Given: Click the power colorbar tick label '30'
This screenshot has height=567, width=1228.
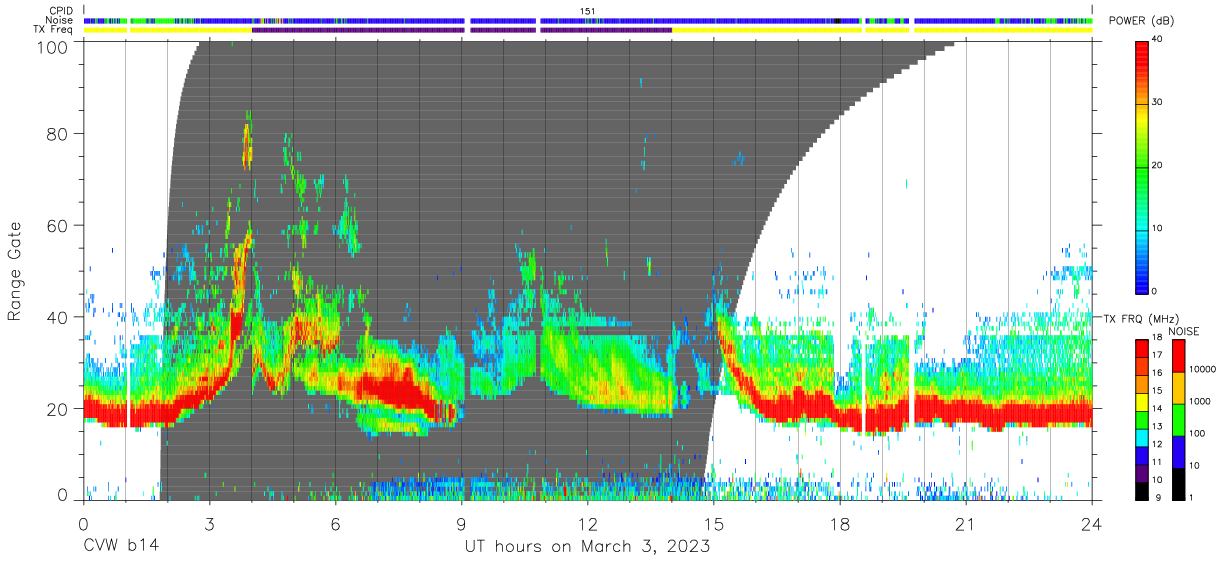Looking at the screenshot, I should 1159,103.
